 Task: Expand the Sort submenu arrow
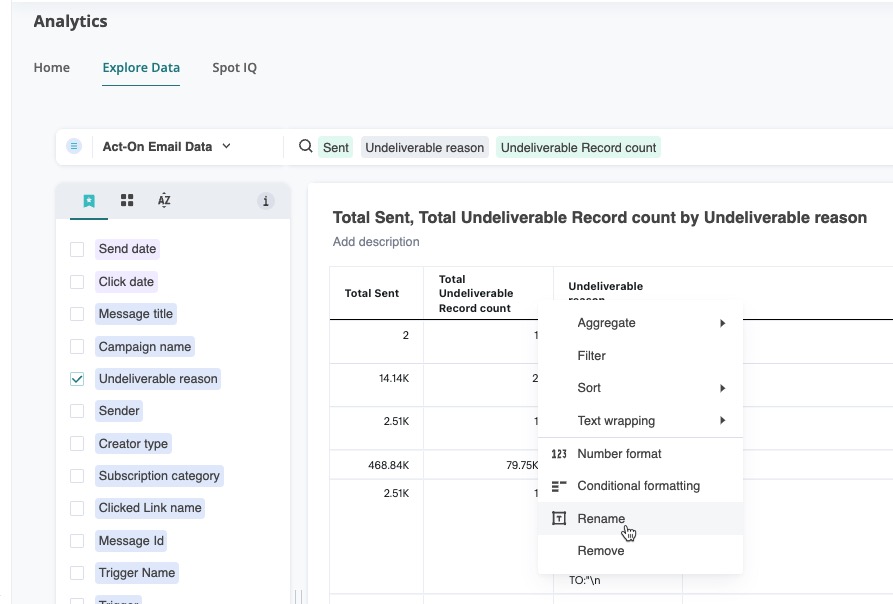(x=722, y=388)
